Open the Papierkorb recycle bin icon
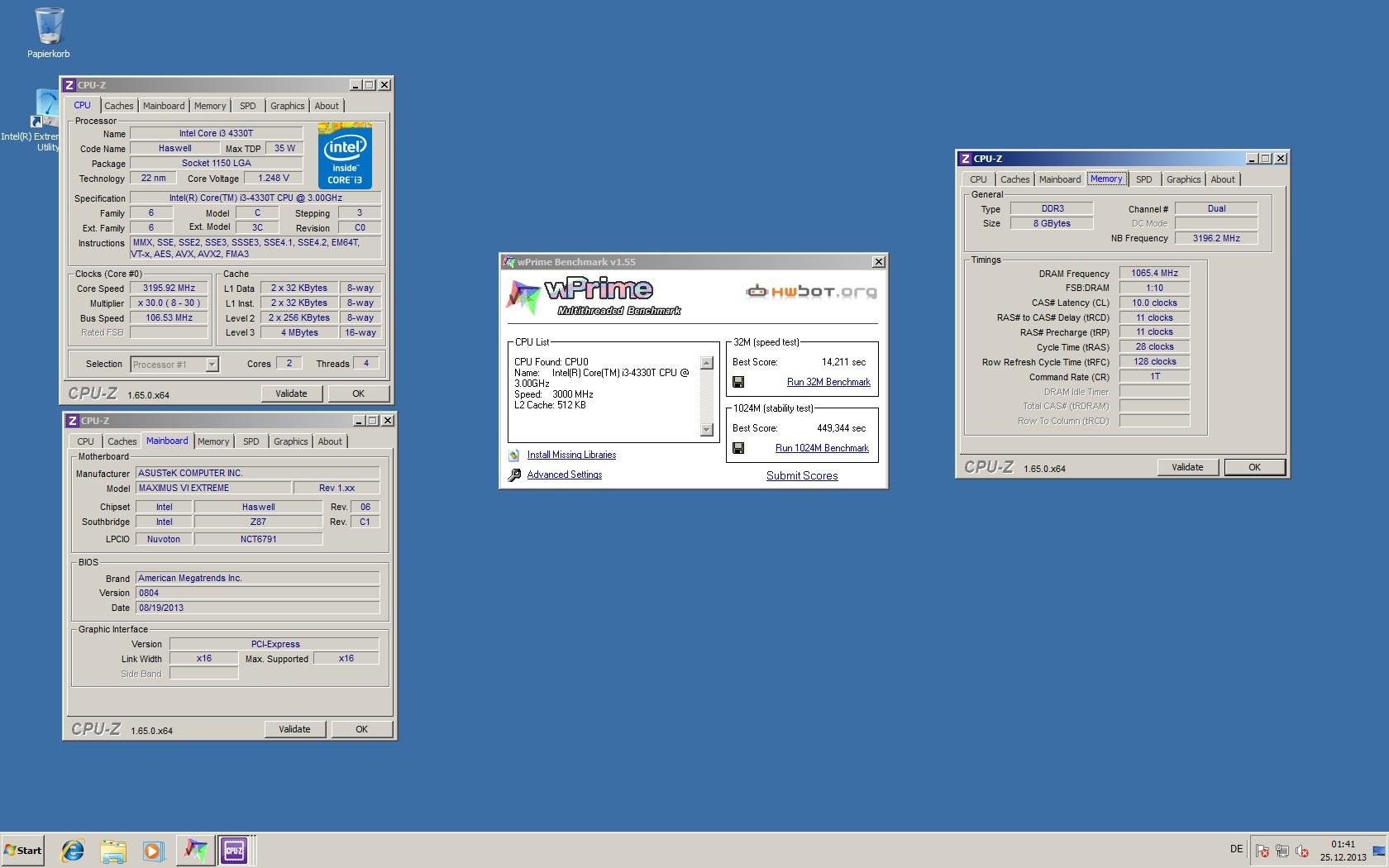This screenshot has height=868, width=1389. (x=48, y=33)
